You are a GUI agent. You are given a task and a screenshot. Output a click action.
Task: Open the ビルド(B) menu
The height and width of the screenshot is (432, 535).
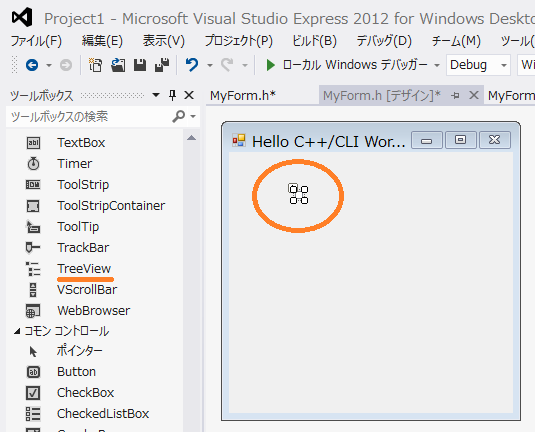tap(314, 41)
